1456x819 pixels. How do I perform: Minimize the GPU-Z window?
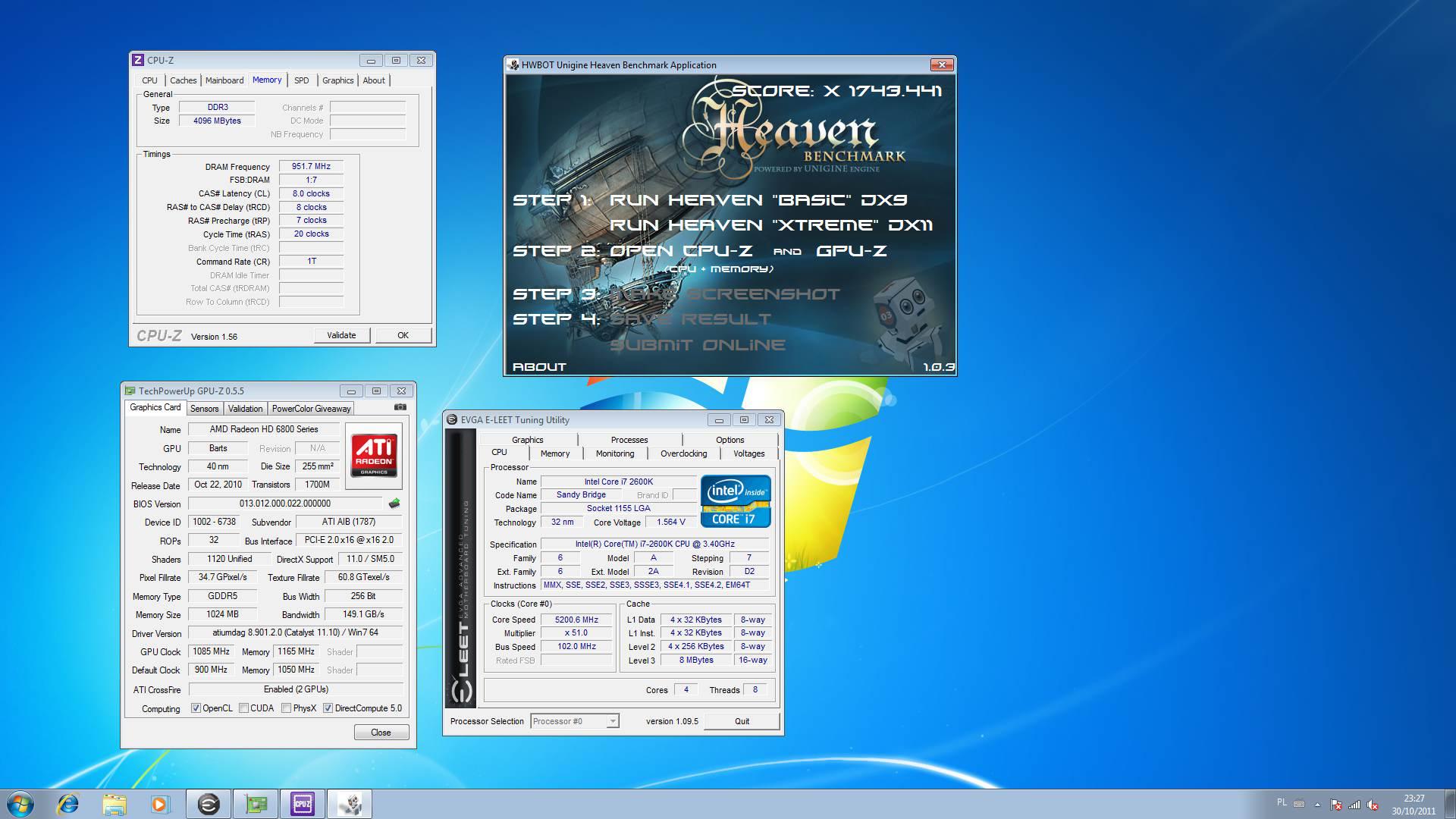coord(351,391)
